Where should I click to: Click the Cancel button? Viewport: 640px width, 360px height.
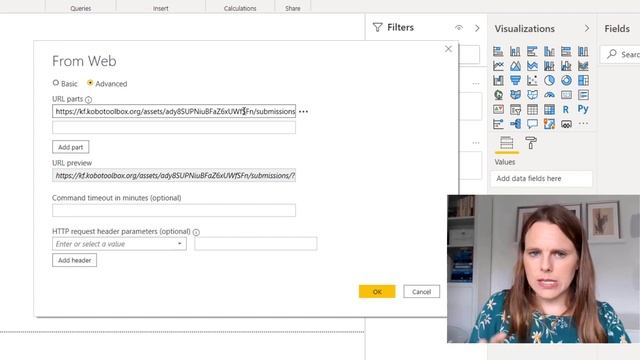point(422,291)
